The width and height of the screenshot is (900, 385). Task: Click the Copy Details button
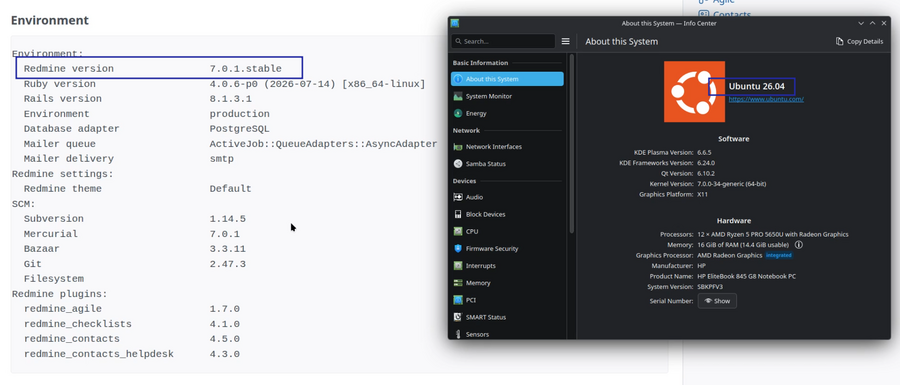click(859, 41)
